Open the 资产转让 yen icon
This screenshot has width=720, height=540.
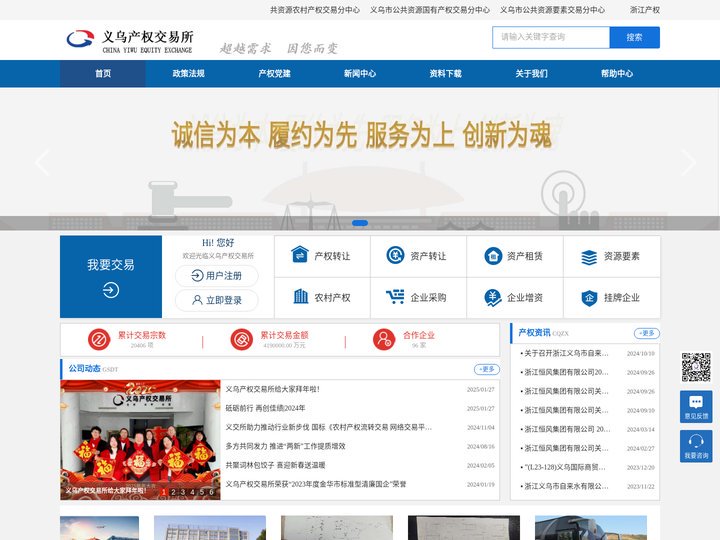395,255
